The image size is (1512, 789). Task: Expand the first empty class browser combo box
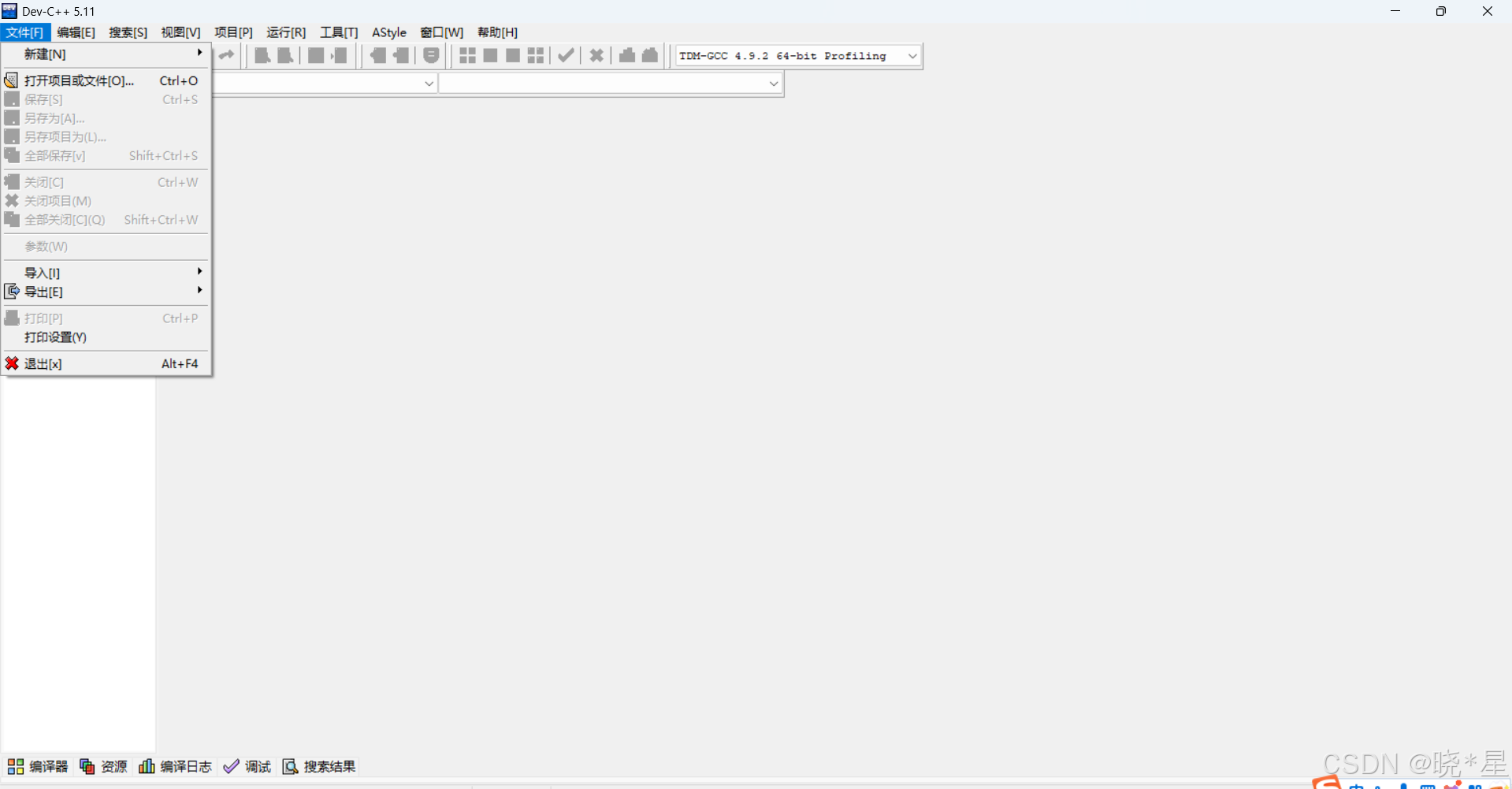click(429, 83)
